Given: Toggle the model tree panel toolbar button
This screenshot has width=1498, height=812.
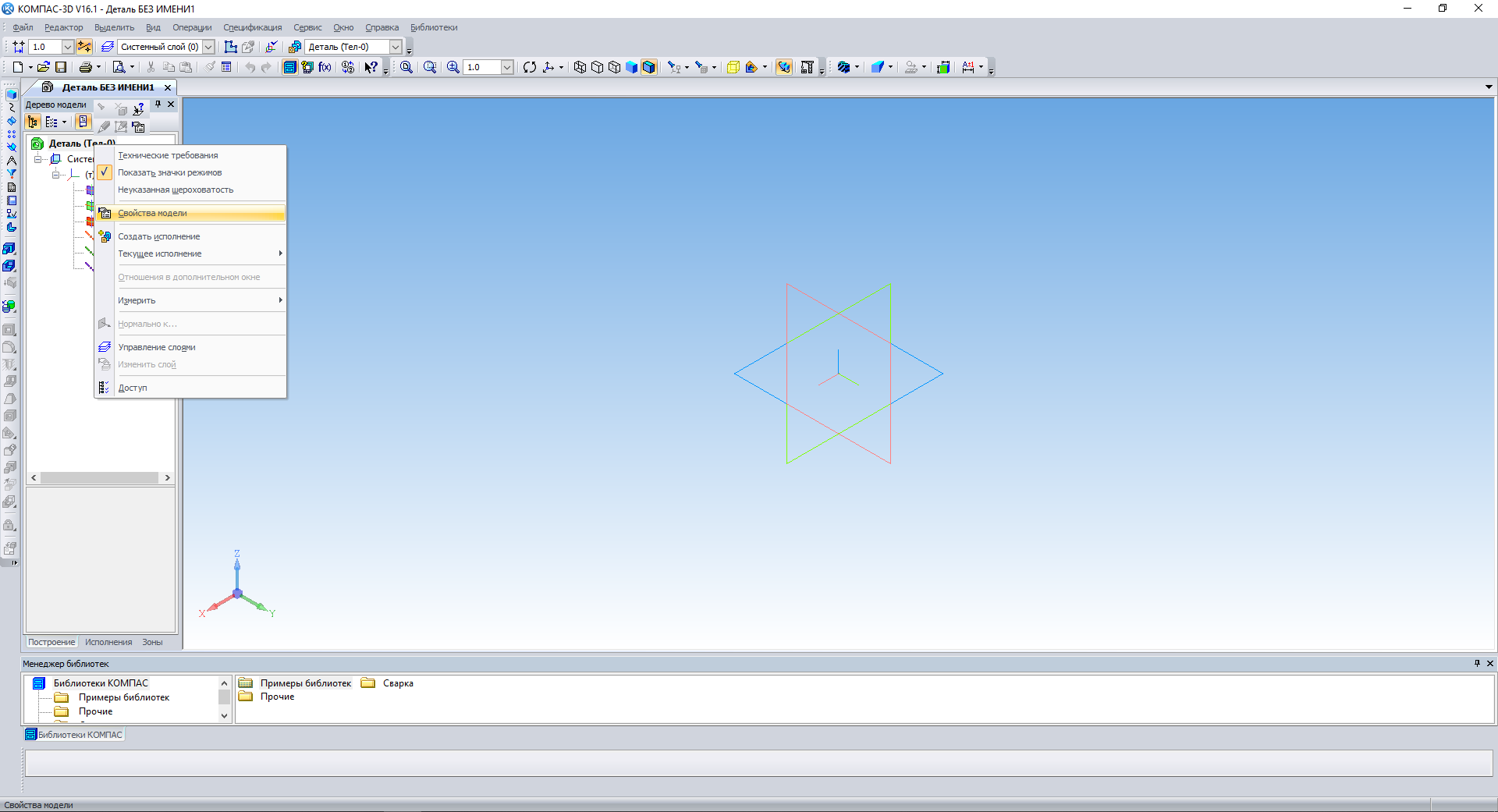Looking at the screenshot, I should click(x=289, y=67).
